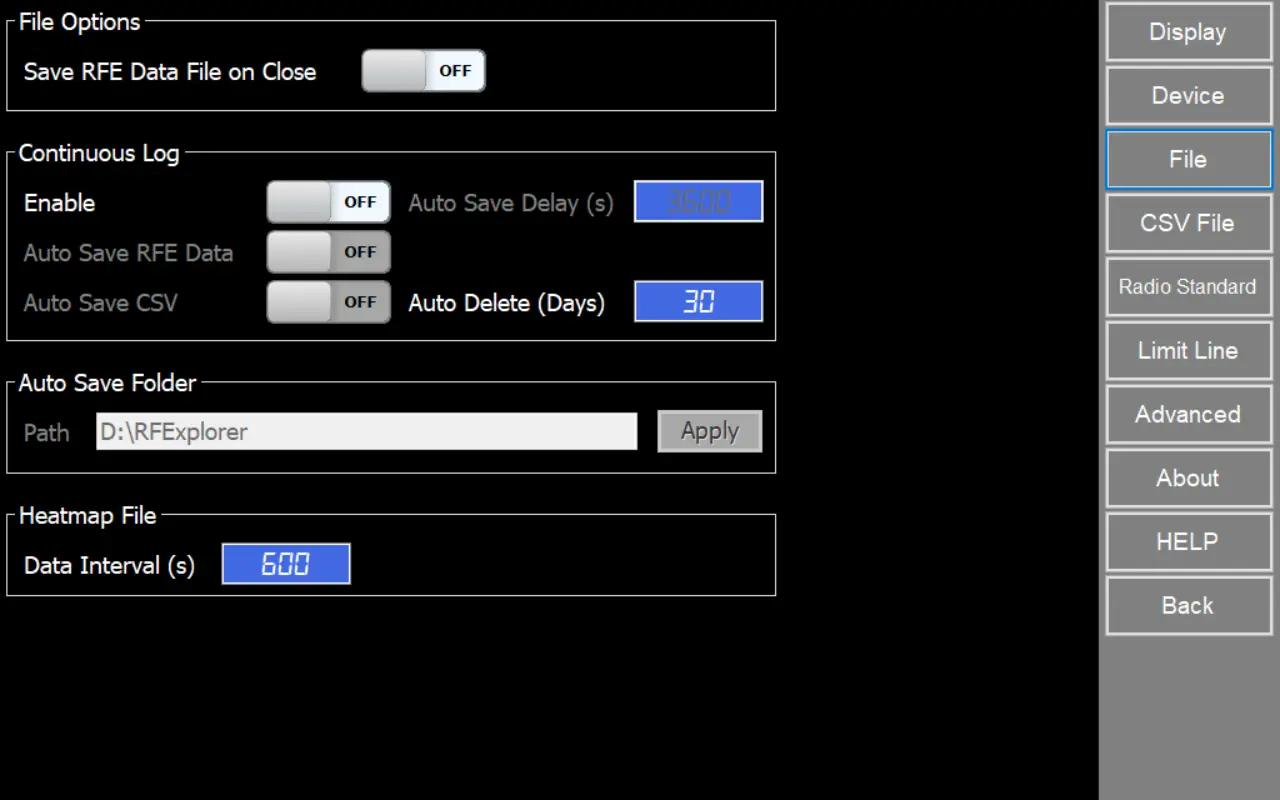Open the About page
Viewport: 1280px width, 800px height.
pyautogui.click(x=1187, y=478)
